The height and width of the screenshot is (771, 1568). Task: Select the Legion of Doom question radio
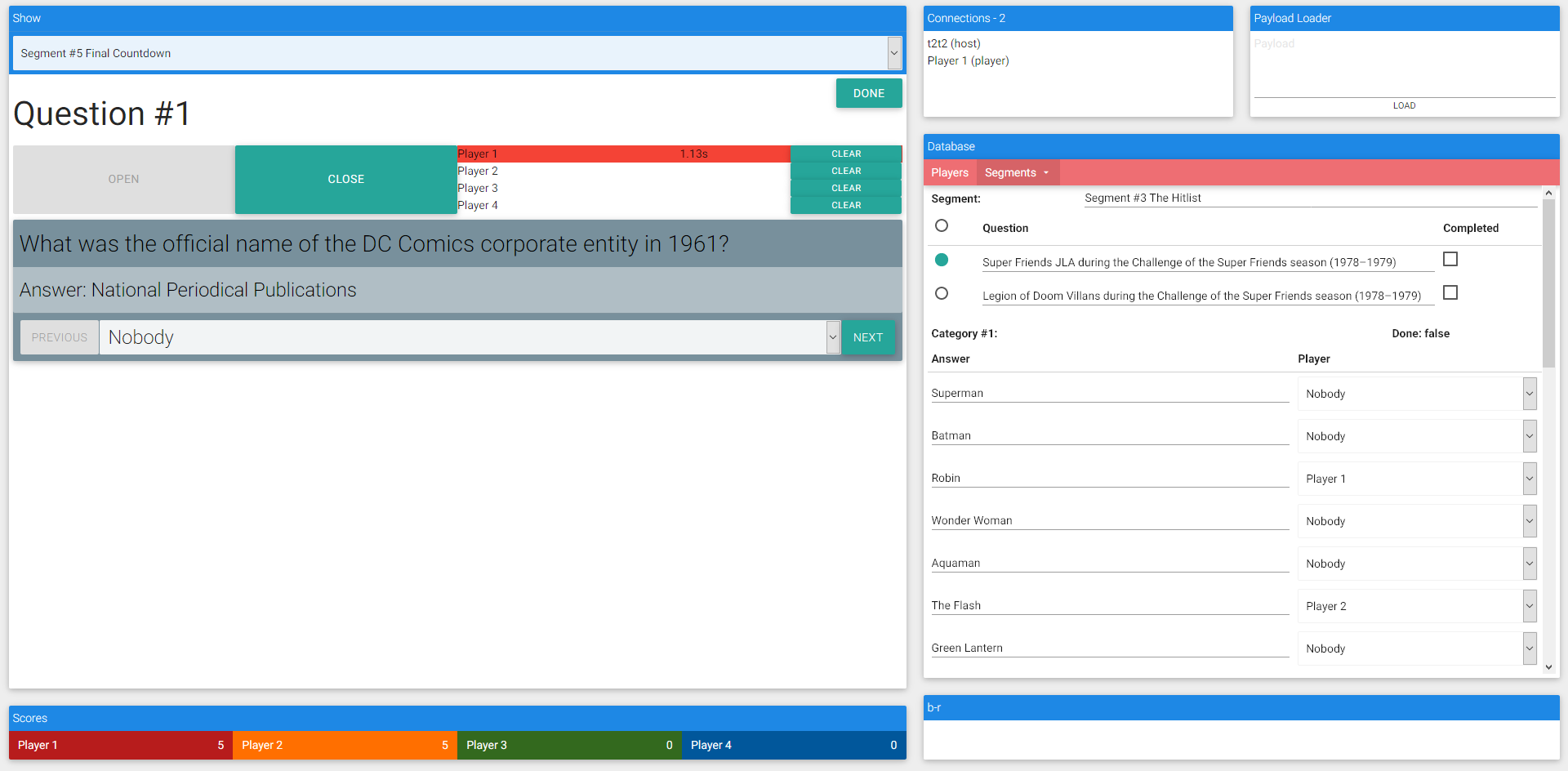(942, 293)
